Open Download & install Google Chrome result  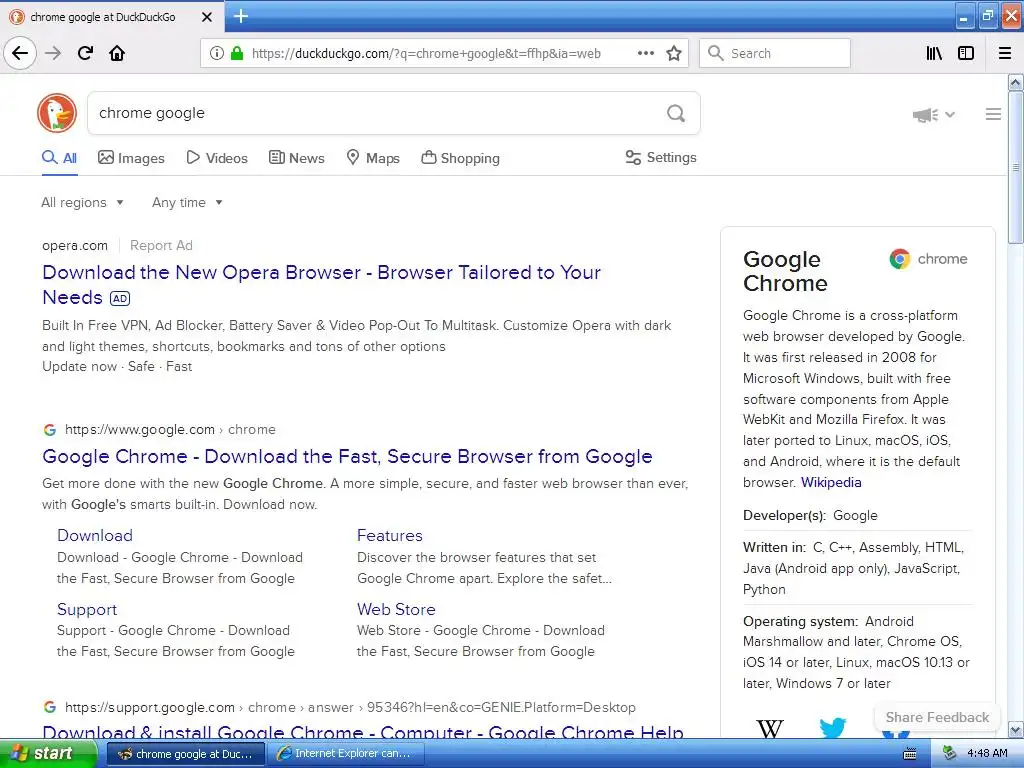[363, 732]
